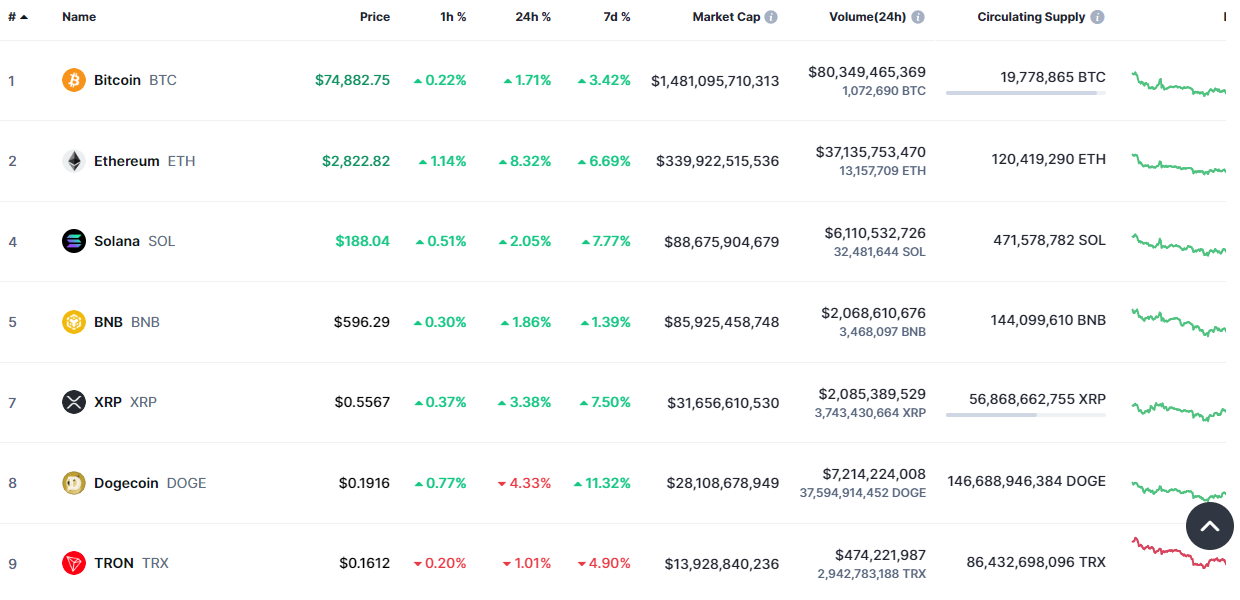
Task: Click Ethereum 24h volume $37,135,753,470
Action: (871, 152)
